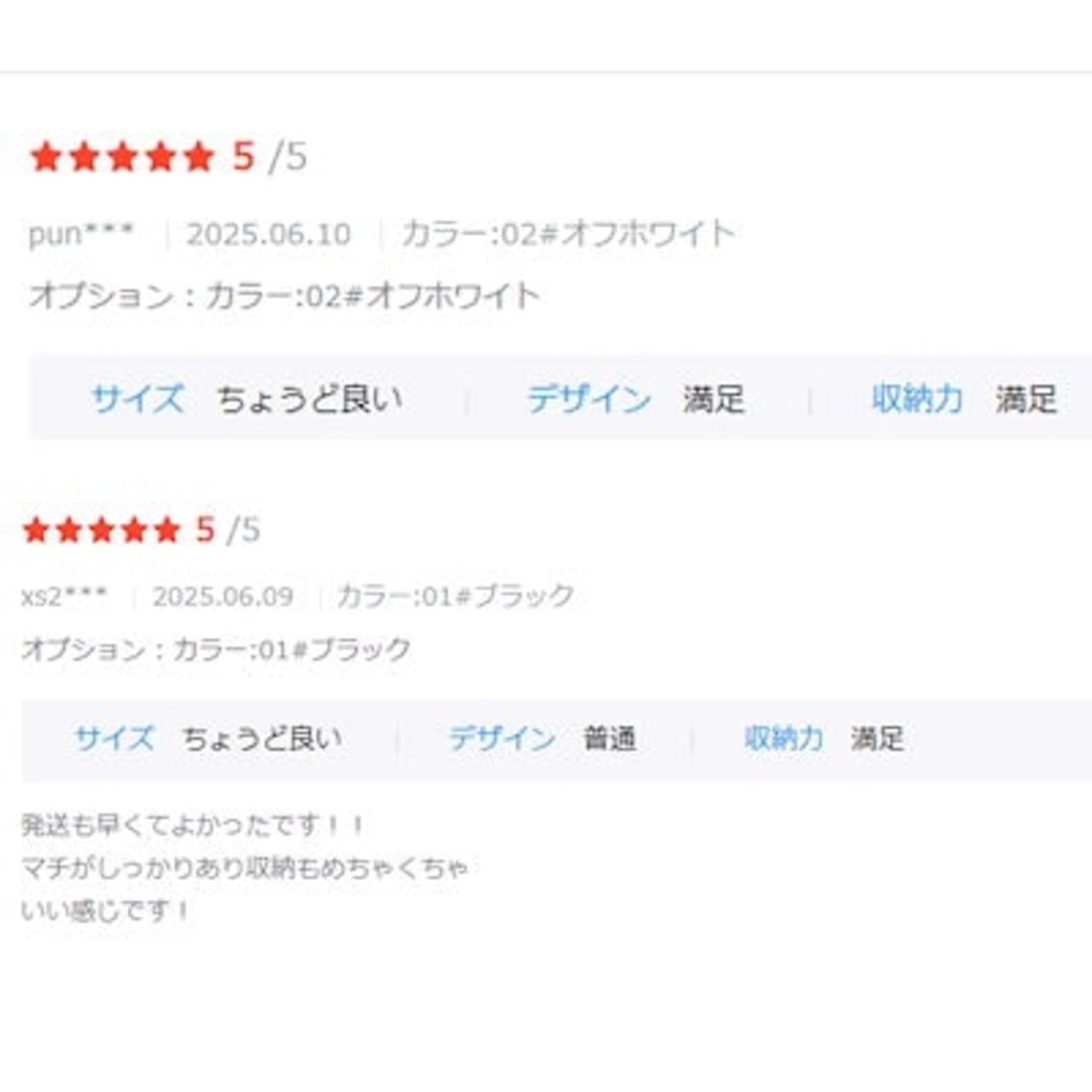Image resolution: width=1092 pixels, height=1092 pixels.
Task: Click the last star in xs2*** review
Action: (x=166, y=531)
